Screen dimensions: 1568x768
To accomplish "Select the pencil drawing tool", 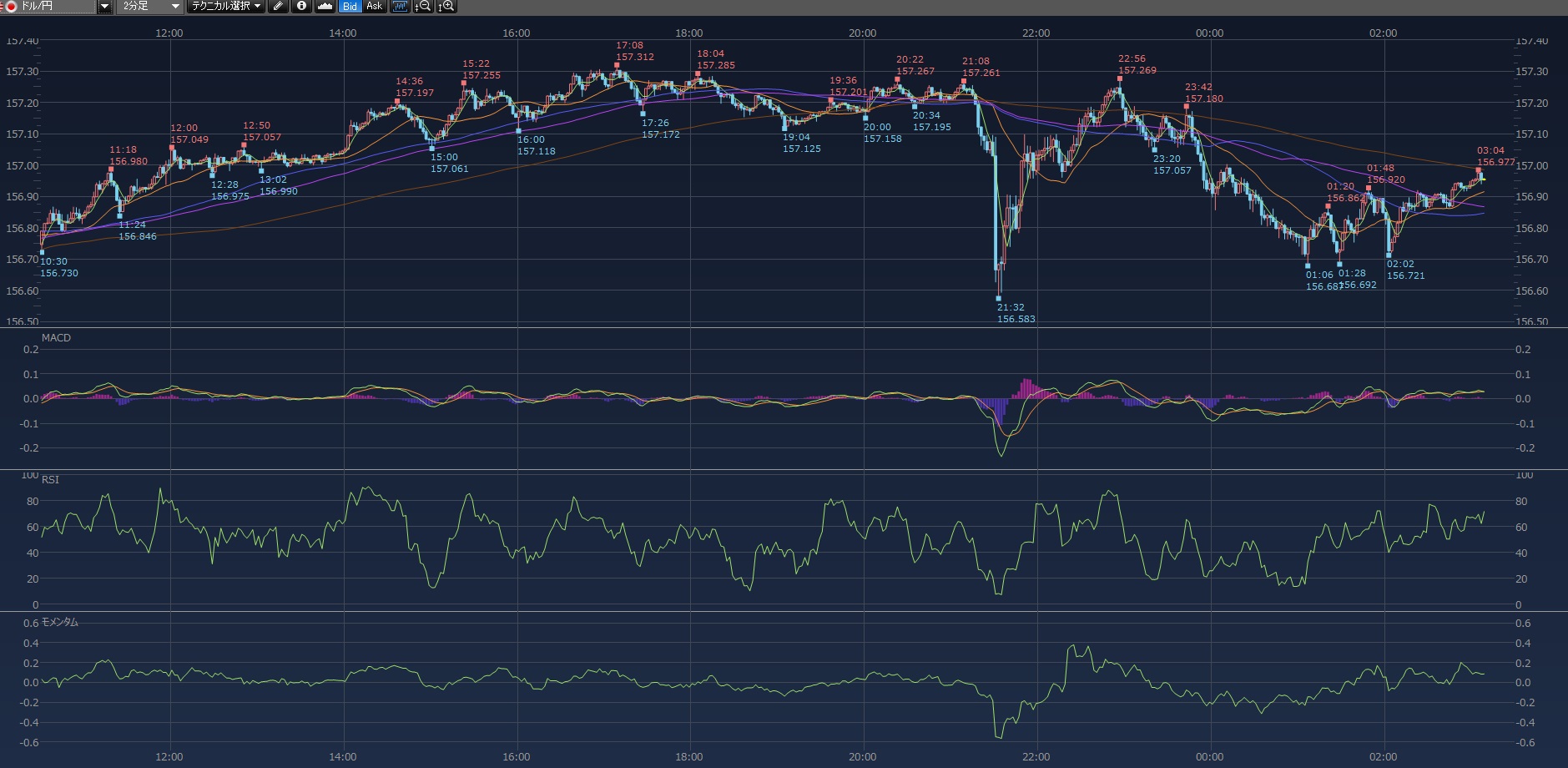I will (x=279, y=7).
